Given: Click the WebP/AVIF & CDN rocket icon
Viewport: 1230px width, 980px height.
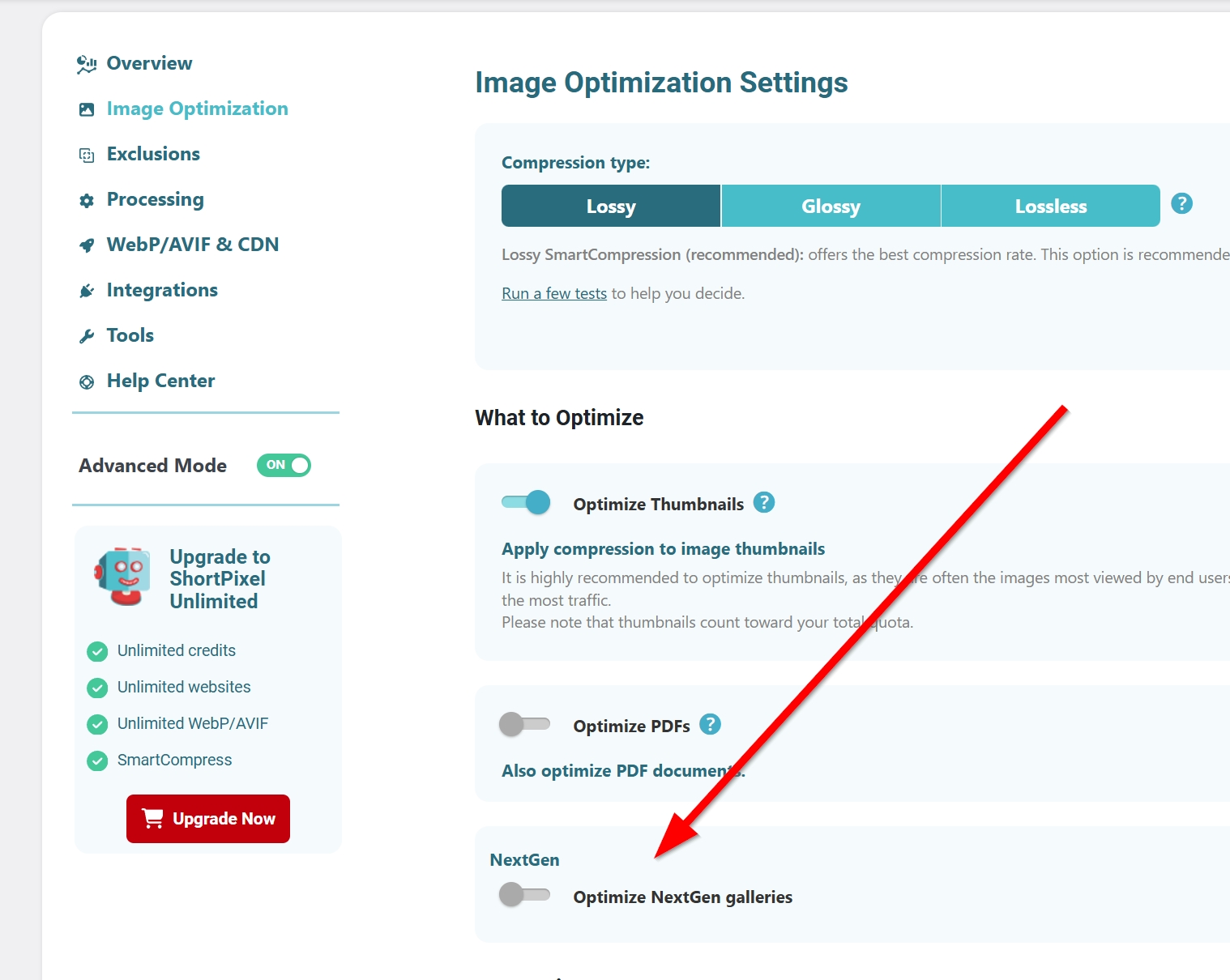Looking at the screenshot, I should click(86, 245).
